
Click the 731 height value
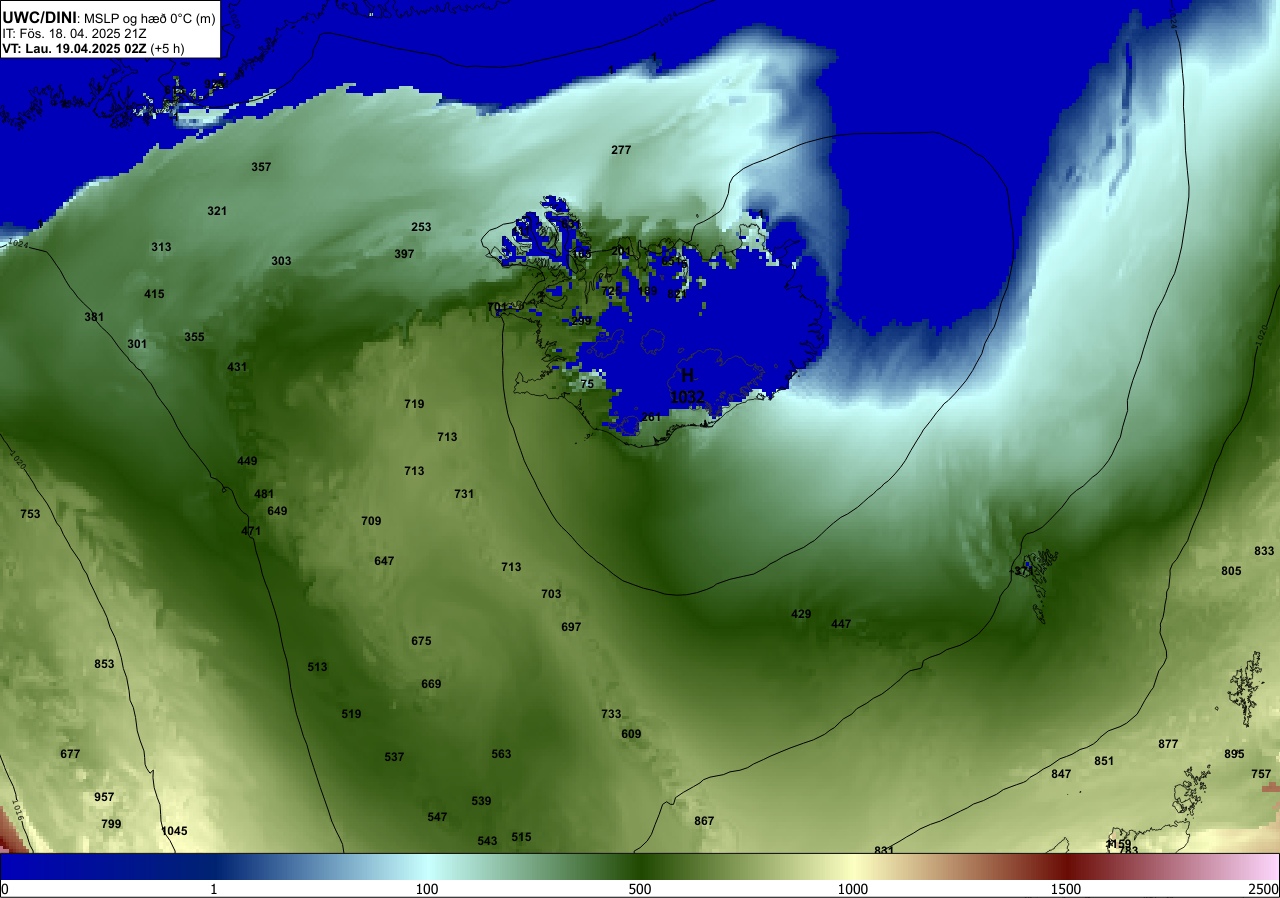(464, 494)
